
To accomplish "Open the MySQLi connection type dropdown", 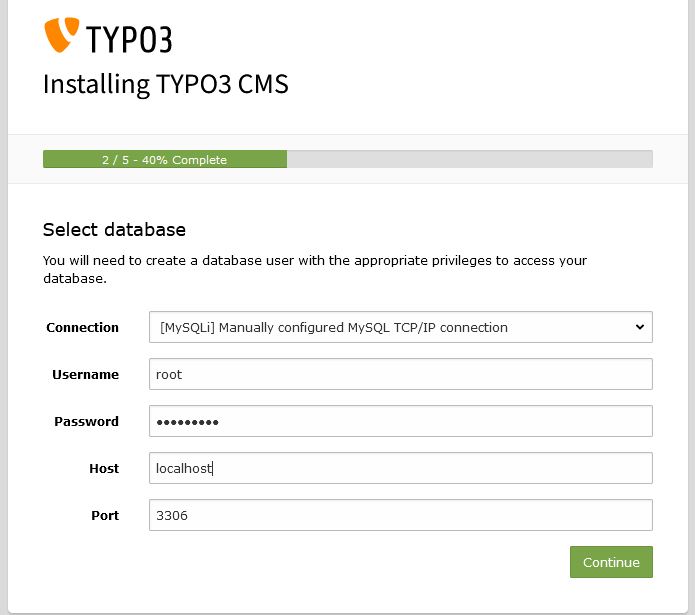I will click(390, 327).
